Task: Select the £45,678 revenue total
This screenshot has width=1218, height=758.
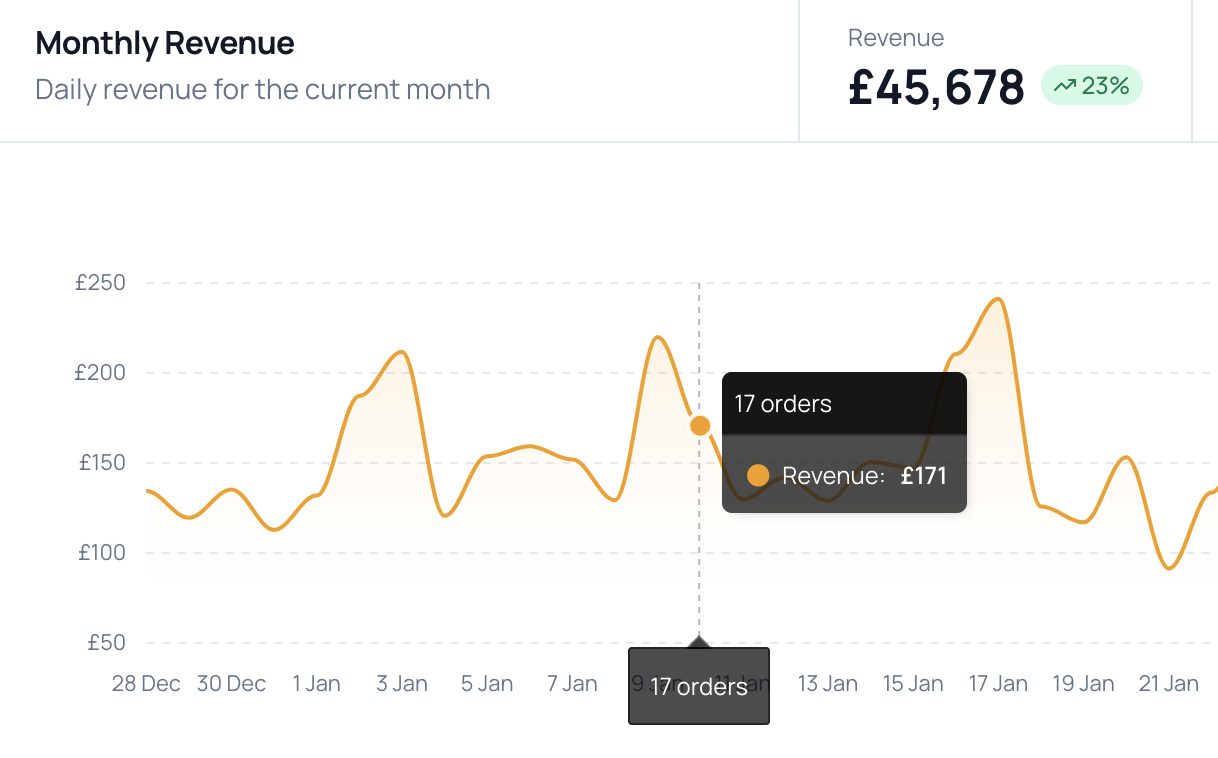Action: tap(936, 87)
